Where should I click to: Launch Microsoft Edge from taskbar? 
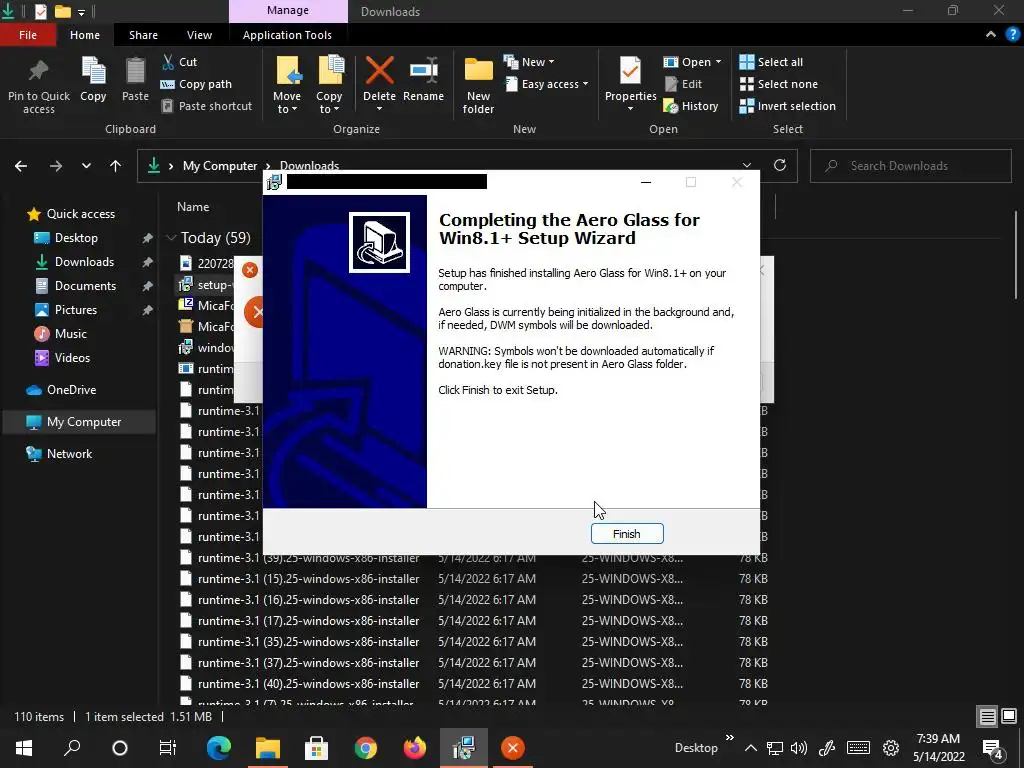tap(219, 748)
